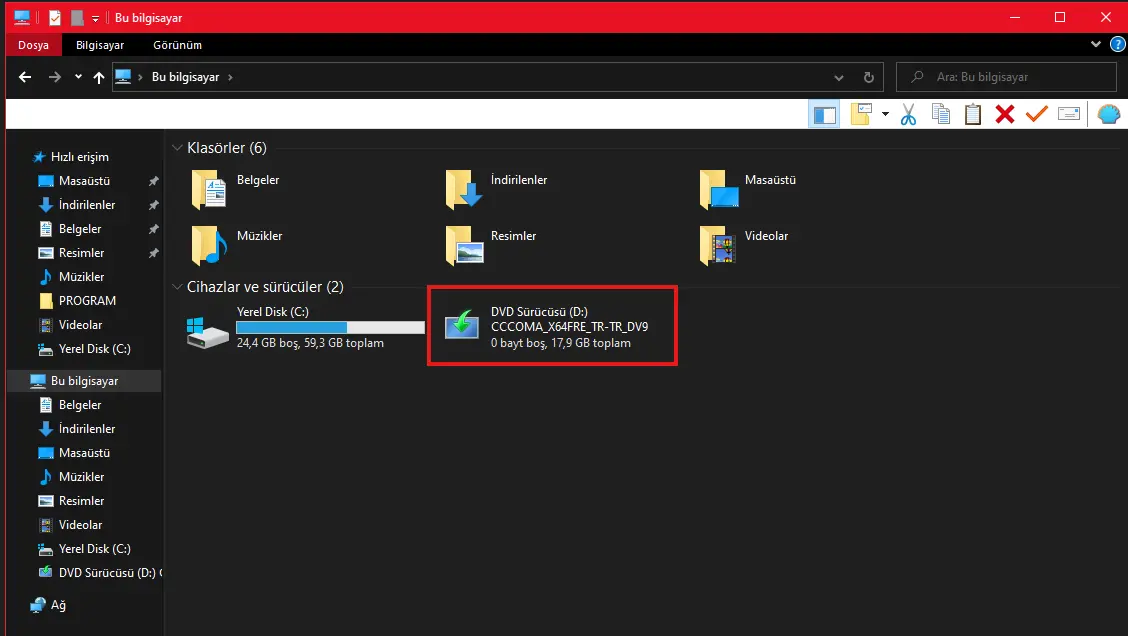Click Ağ network in the sidebar

pos(58,605)
